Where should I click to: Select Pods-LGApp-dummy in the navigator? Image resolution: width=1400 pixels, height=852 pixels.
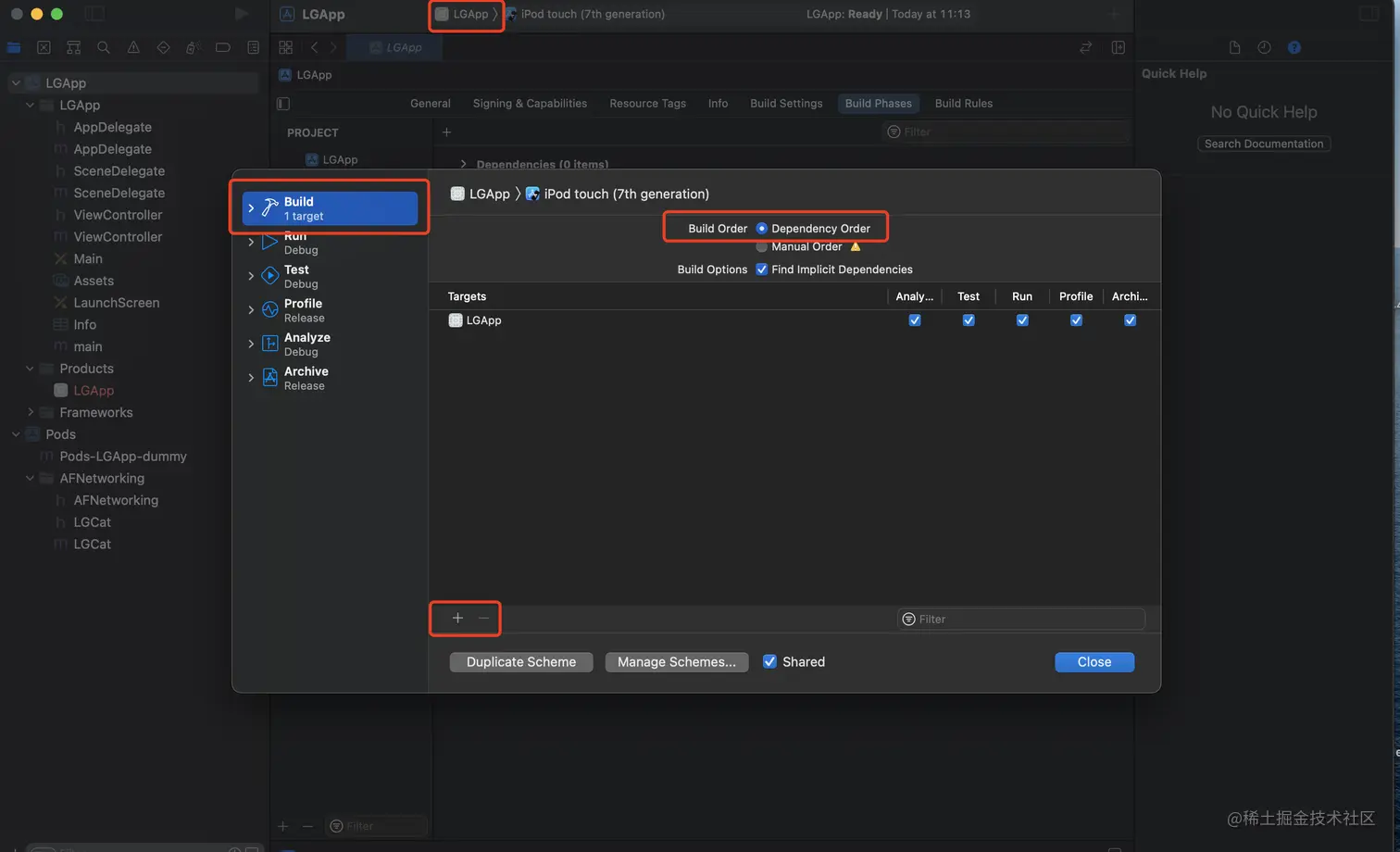click(x=123, y=457)
